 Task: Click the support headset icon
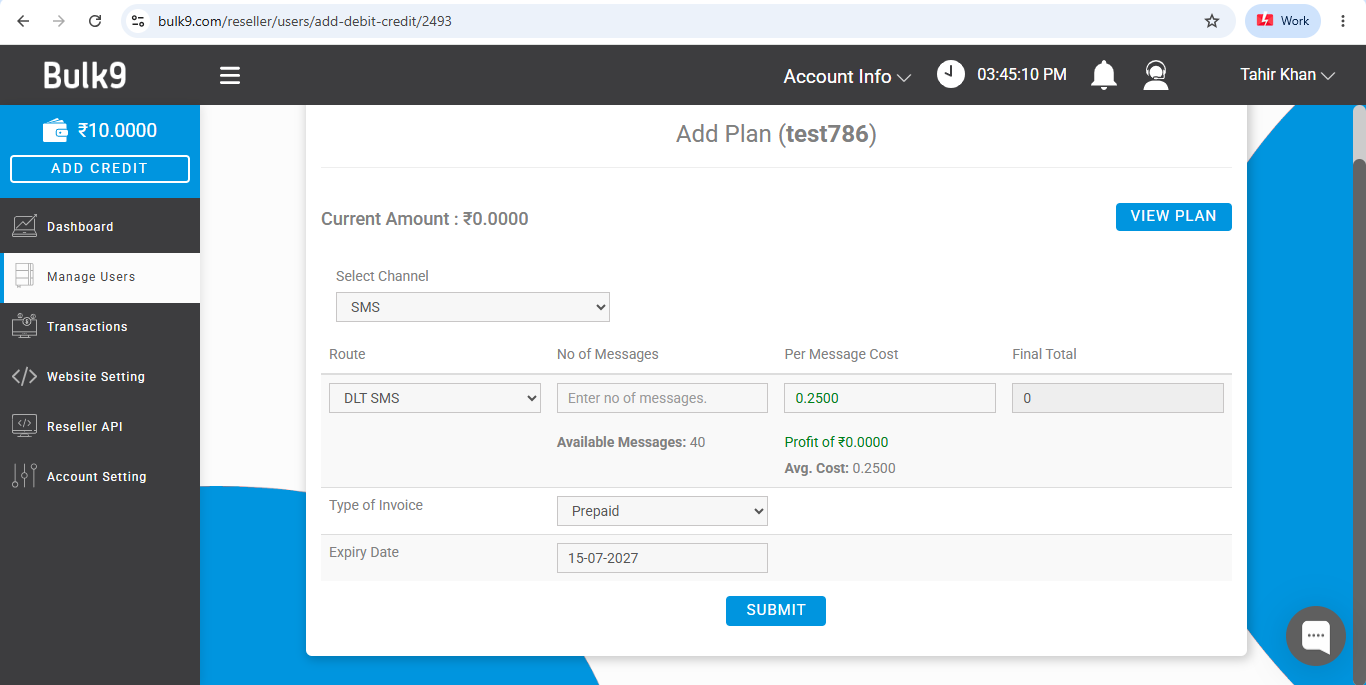tap(1156, 75)
